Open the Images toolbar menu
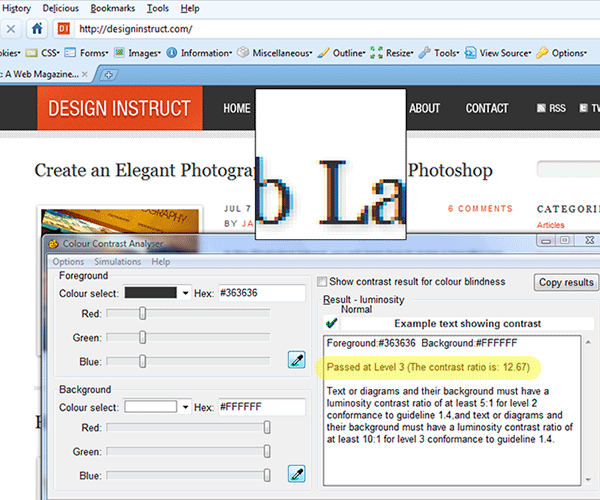The height and width of the screenshot is (500, 600). (x=144, y=53)
